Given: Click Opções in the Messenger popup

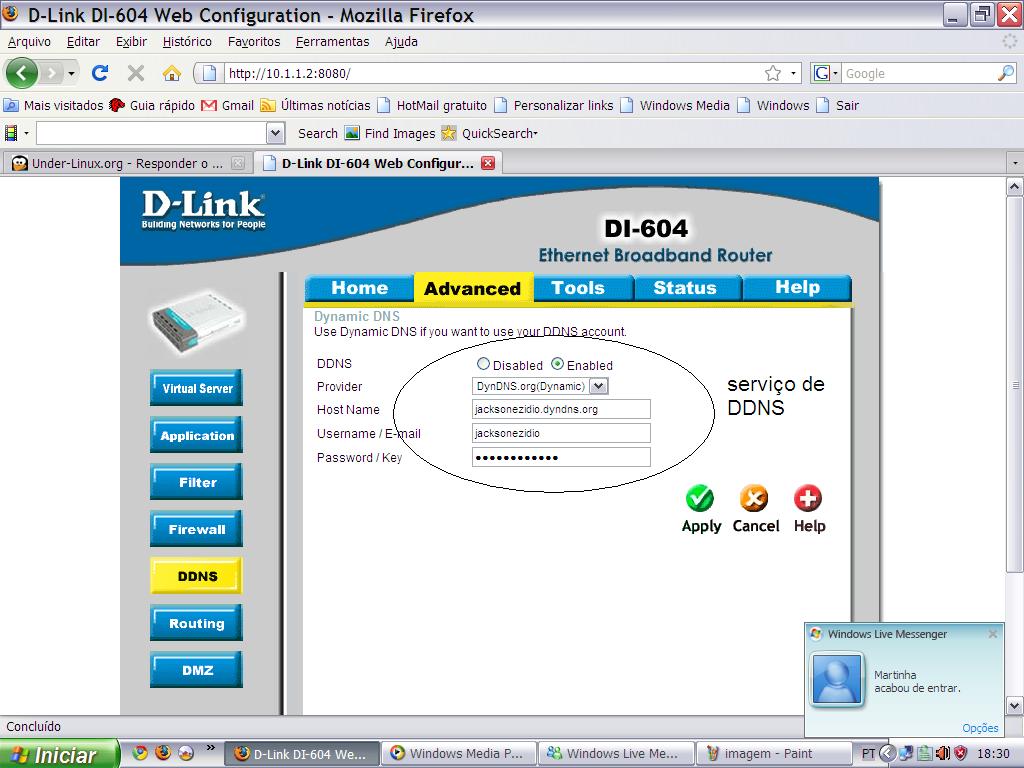Looking at the screenshot, I should point(980,728).
